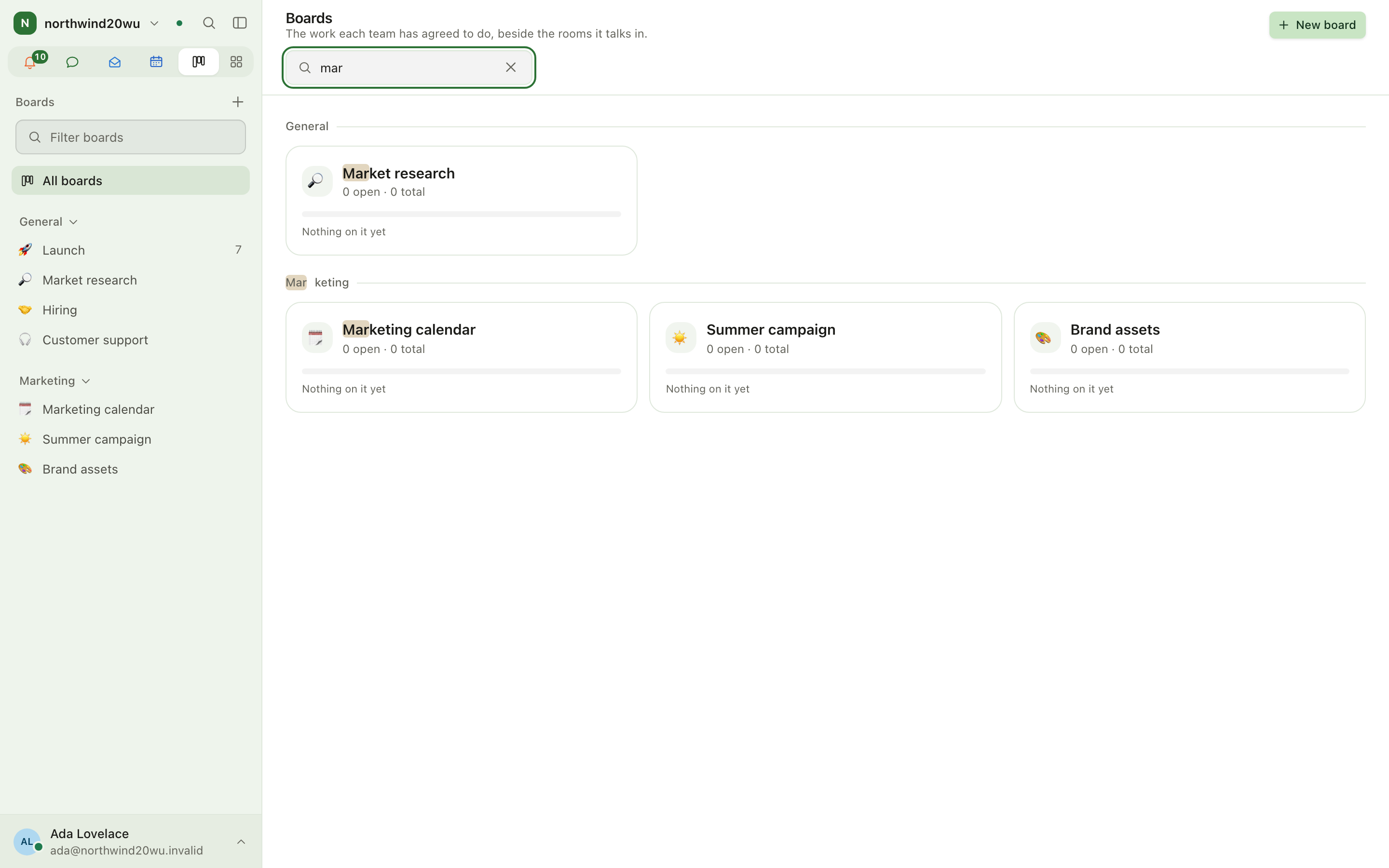Click the Summer campaign sun icon on card
The image size is (1389, 868).
click(681, 338)
